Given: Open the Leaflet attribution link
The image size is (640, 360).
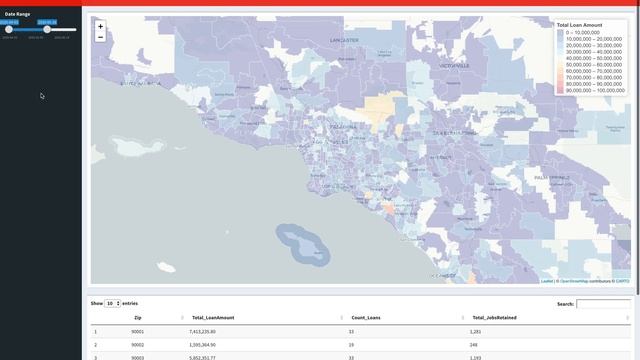Looking at the screenshot, I should click(547, 281).
